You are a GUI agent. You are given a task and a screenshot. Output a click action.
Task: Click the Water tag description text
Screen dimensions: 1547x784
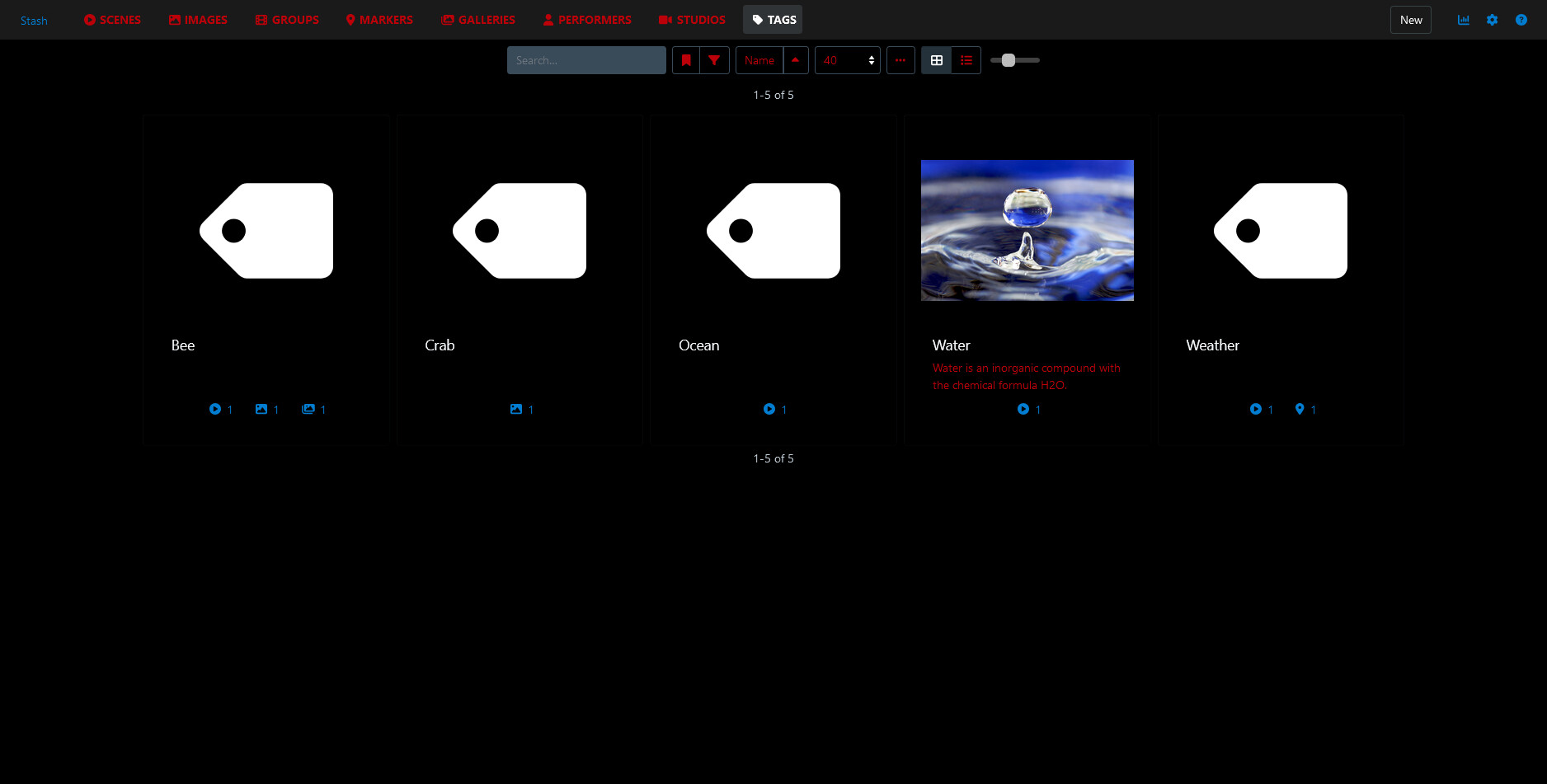[1027, 377]
